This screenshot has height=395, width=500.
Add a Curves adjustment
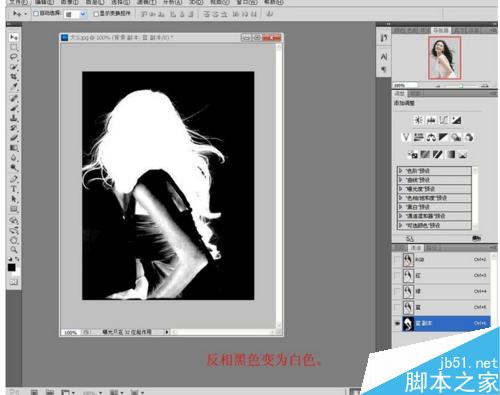tap(444, 120)
